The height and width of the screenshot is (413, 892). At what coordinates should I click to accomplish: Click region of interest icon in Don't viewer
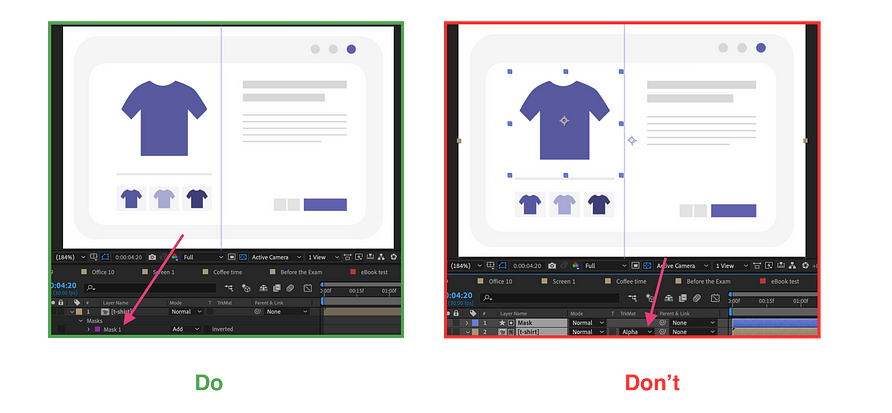point(635,266)
